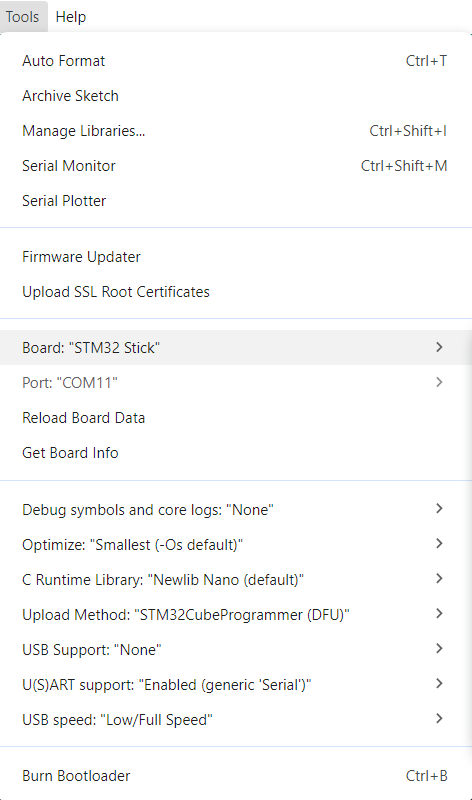
Task: Open the Help menu
Action: 70,16
